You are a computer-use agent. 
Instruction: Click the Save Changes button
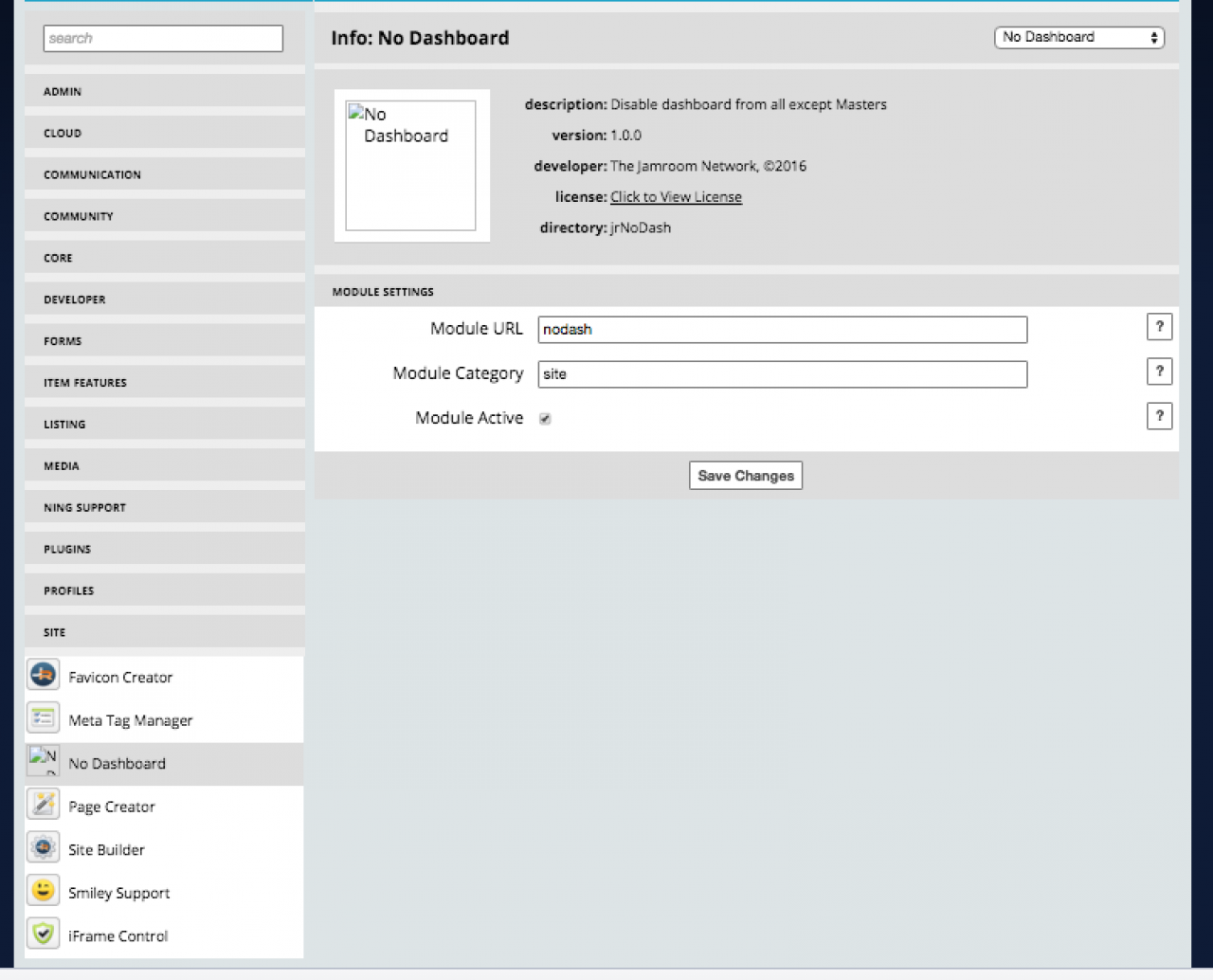[x=746, y=476]
